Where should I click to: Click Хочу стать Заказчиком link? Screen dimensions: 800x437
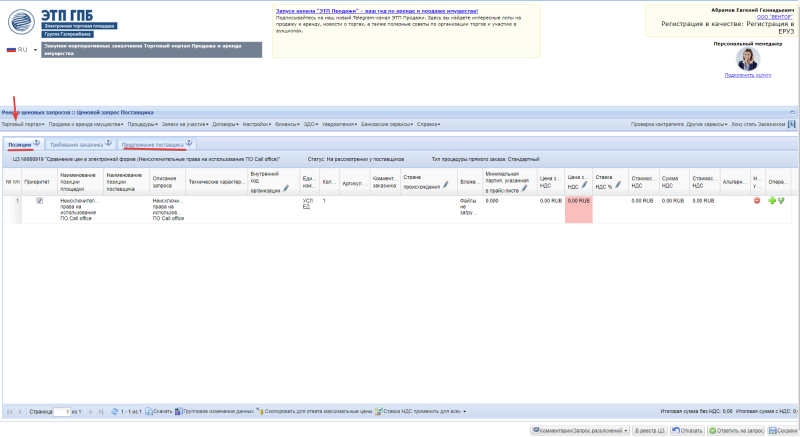point(758,124)
